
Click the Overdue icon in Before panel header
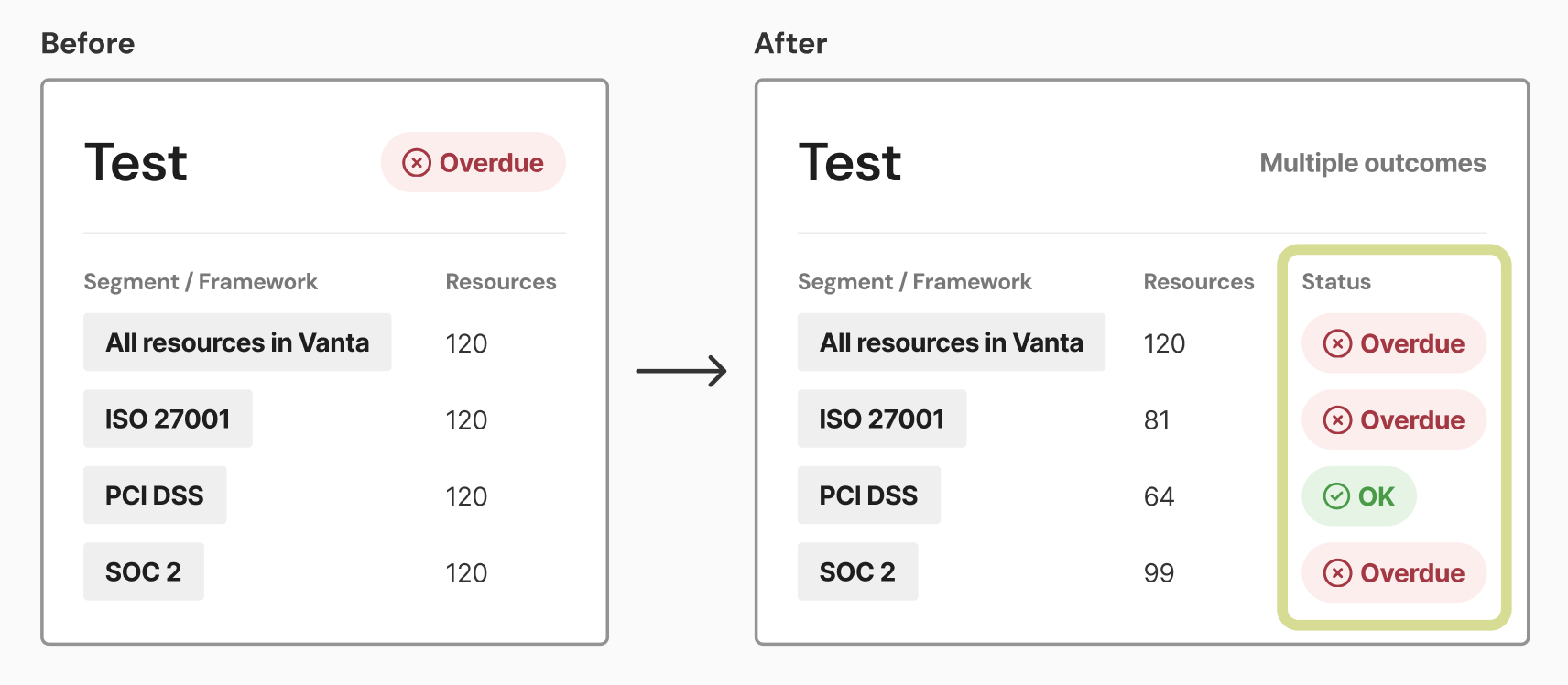417,163
